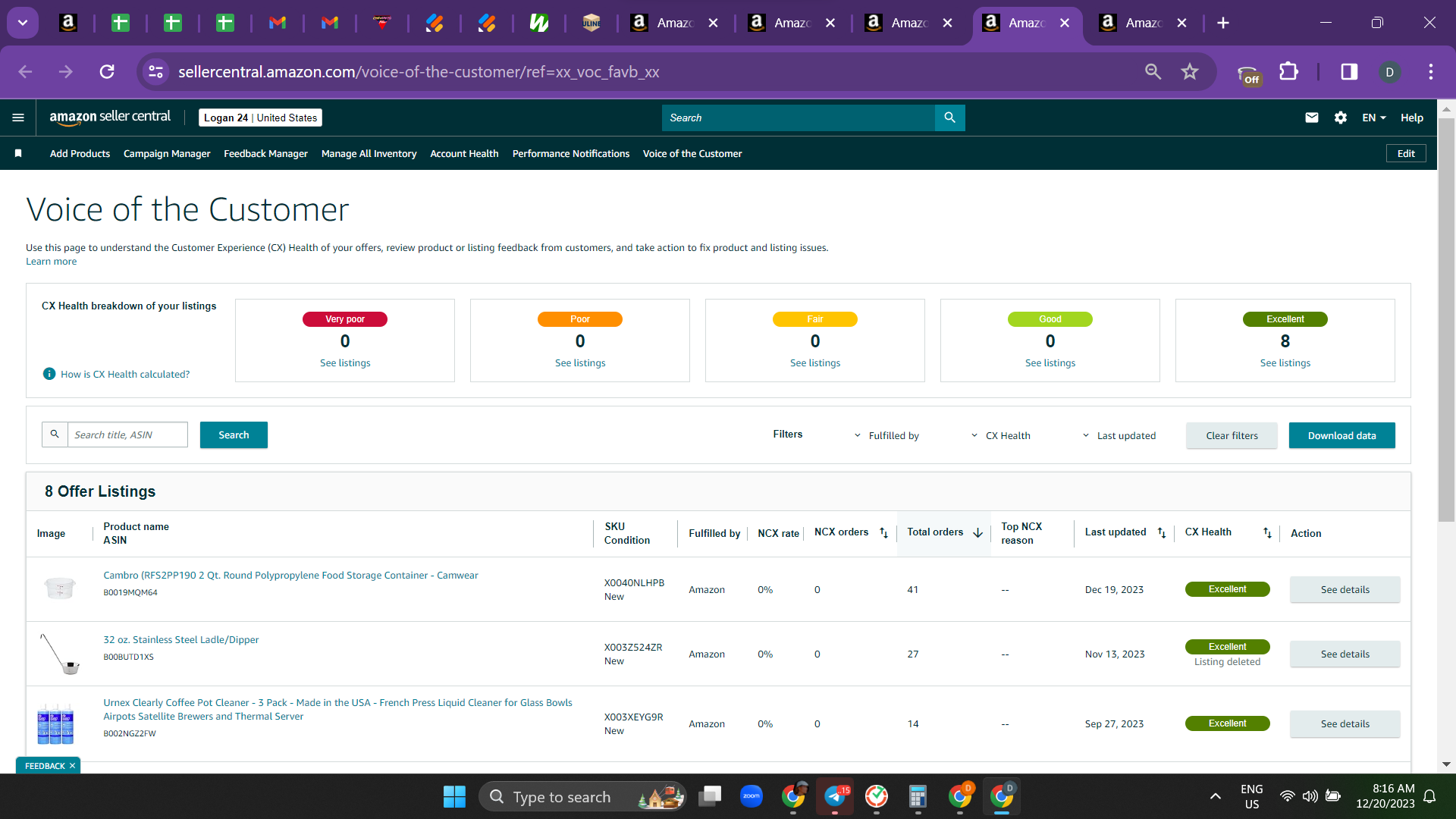The height and width of the screenshot is (819, 1456).
Task: Click the Amazon Seller Central logo
Action: [x=110, y=117]
